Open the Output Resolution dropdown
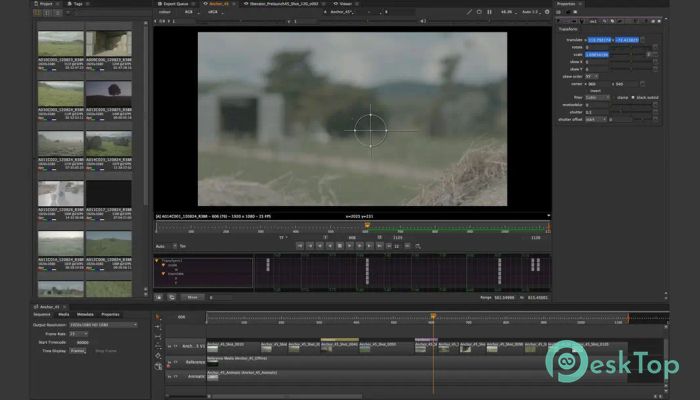The height and width of the screenshot is (400, 700). pos(103,325)
